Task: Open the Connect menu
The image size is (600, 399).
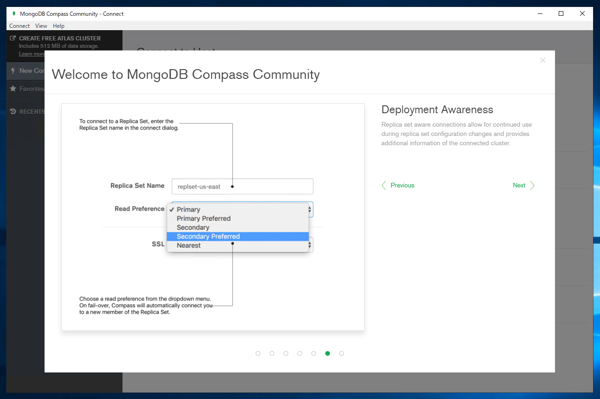Action: click(x=19, y=26)
